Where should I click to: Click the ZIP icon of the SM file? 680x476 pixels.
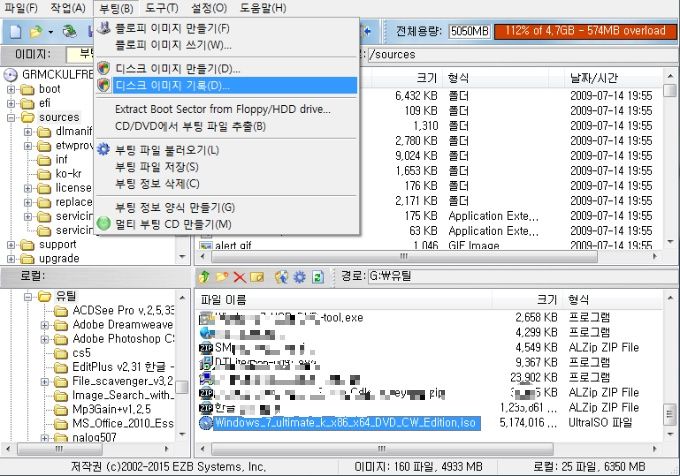[206, 348]
